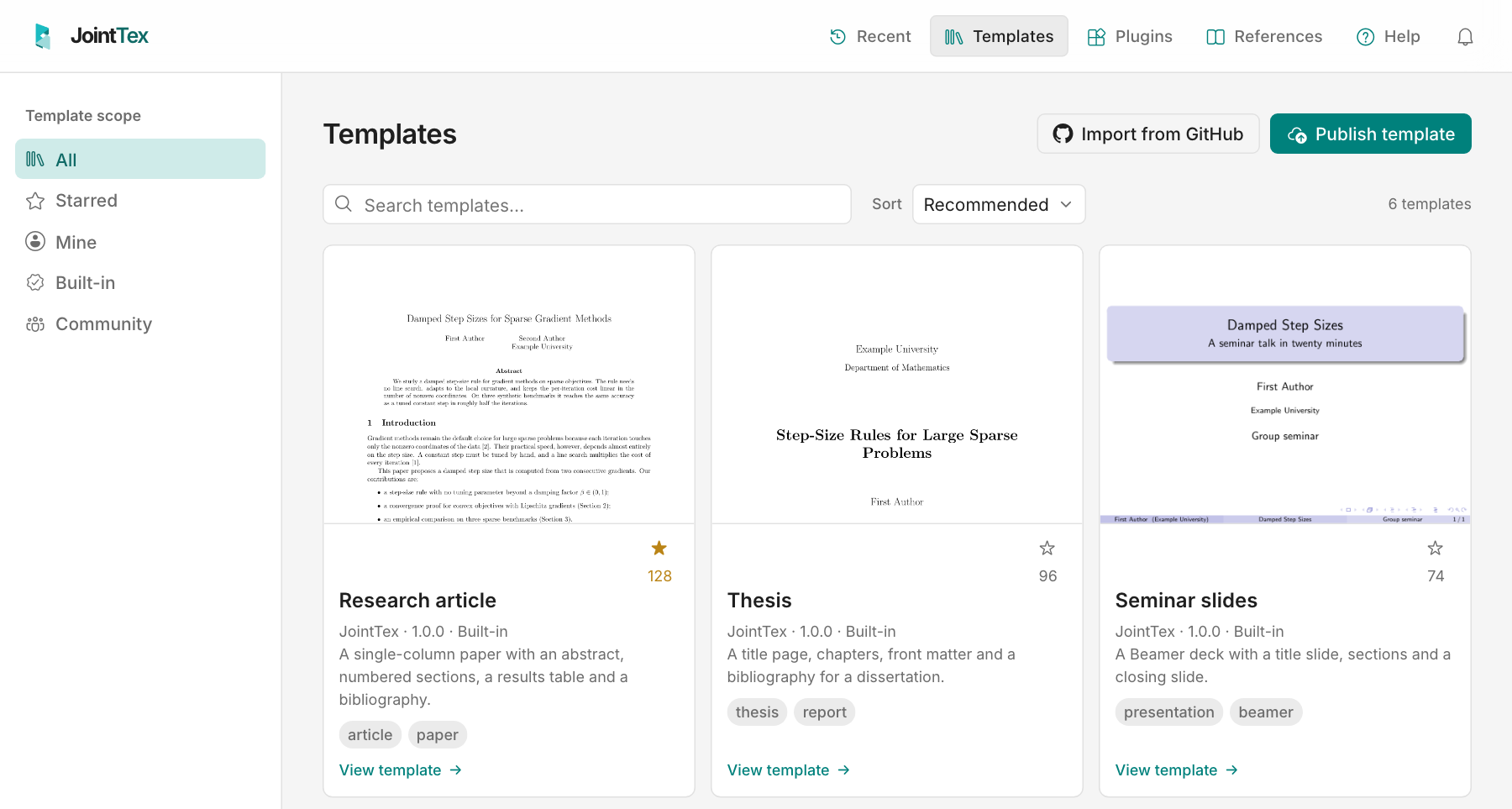Image resolution: width=1512 pixels, height=809 pixels.
Task: Click the 'article' tag
Action: pyautogui.click(x=370, y=735)
